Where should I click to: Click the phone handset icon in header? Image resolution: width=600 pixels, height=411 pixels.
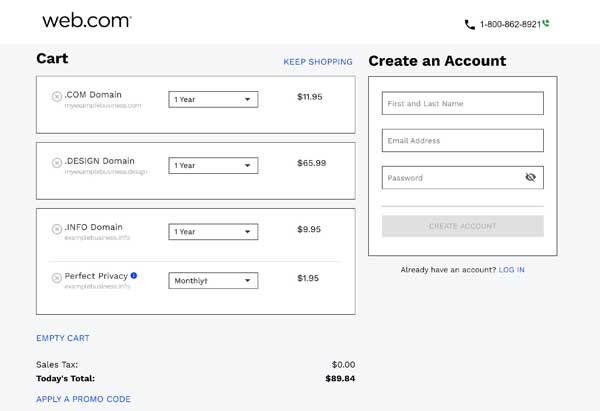click(470, 24)
